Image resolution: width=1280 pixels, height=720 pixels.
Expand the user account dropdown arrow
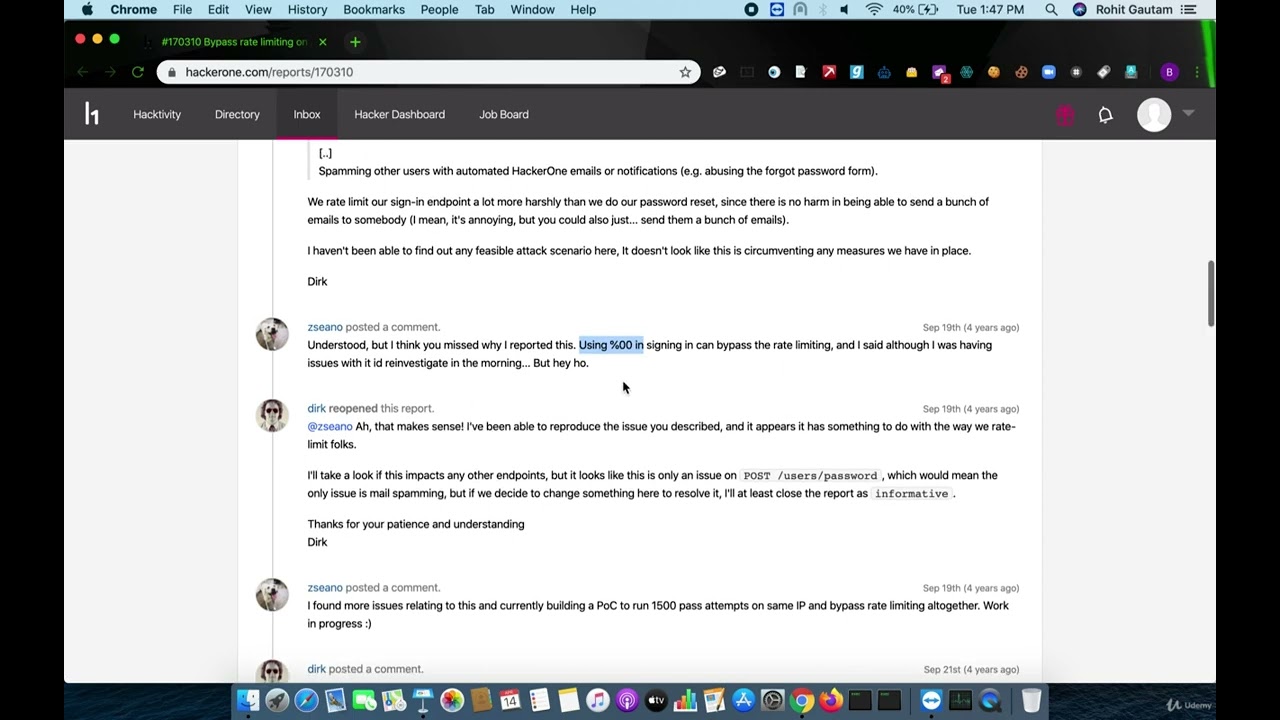1188,114
